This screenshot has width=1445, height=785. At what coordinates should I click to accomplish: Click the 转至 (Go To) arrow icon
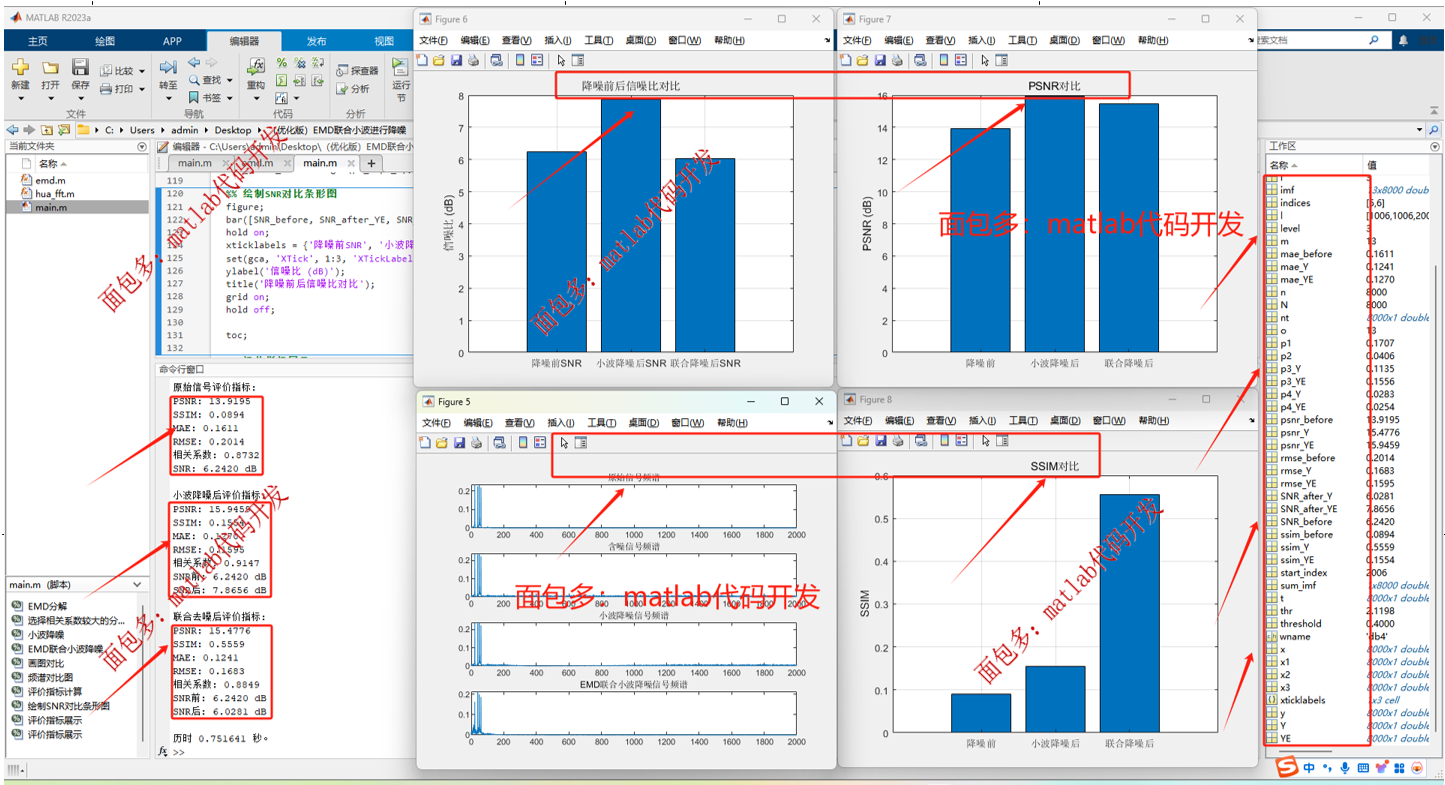point(168,68)
